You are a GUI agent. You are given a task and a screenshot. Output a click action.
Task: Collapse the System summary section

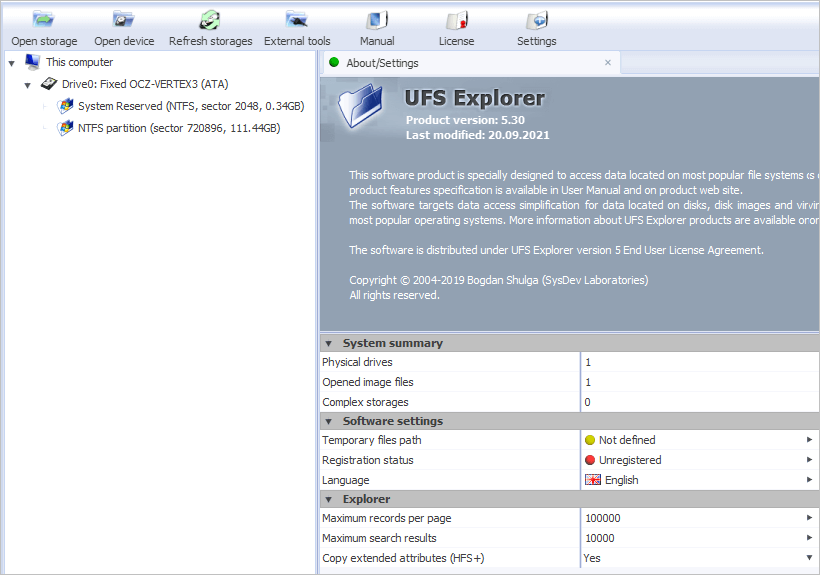328,343
